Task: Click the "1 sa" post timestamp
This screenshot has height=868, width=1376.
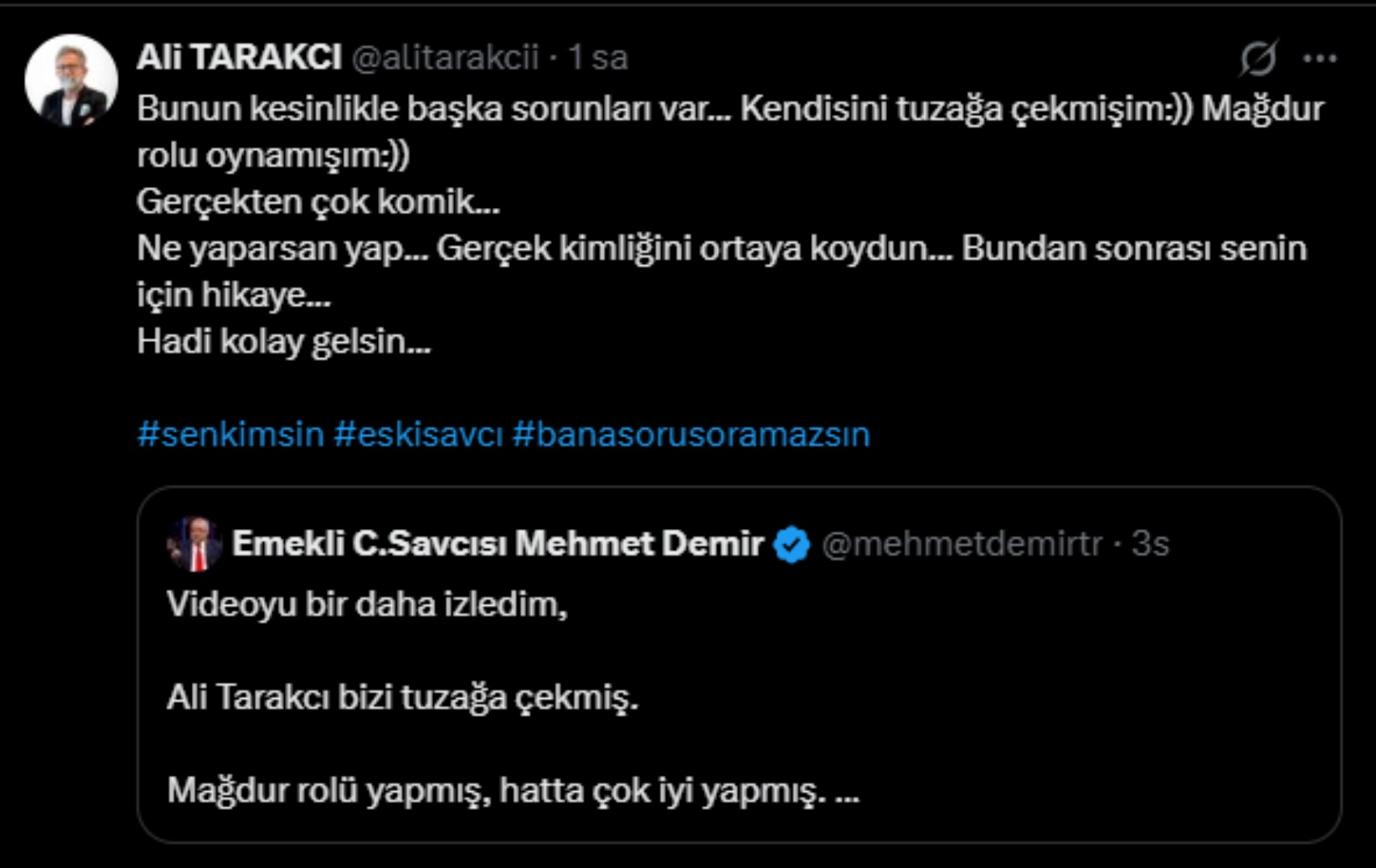Action: pyautogui.click(x=597, y=57)
